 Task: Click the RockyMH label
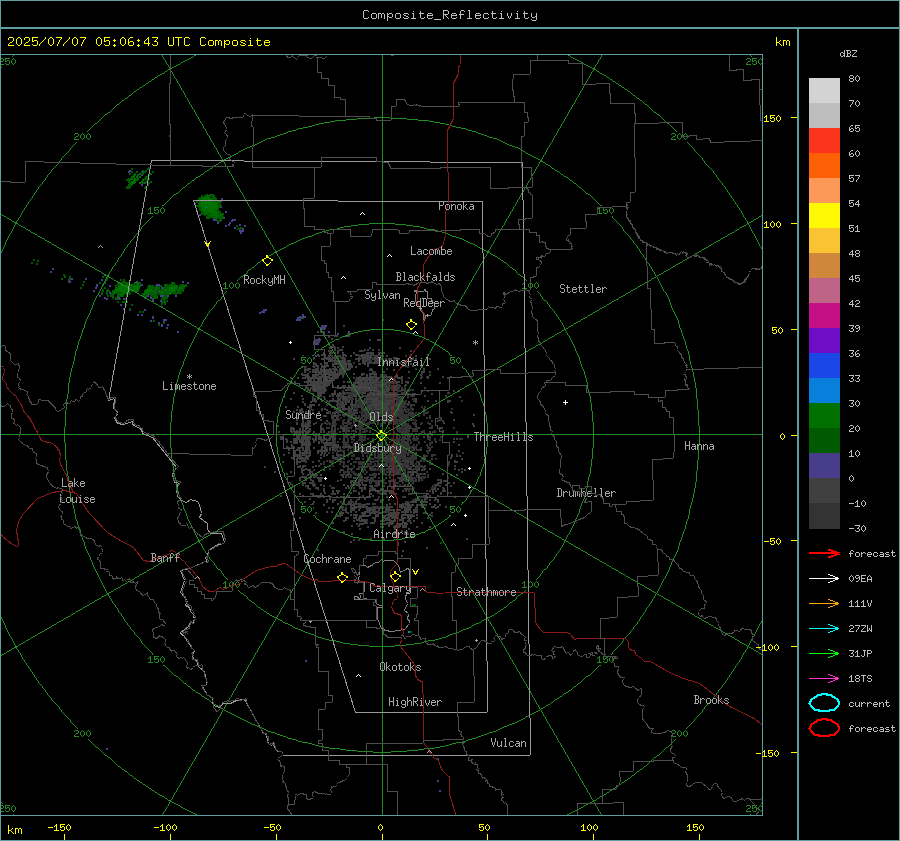point(264,280)
